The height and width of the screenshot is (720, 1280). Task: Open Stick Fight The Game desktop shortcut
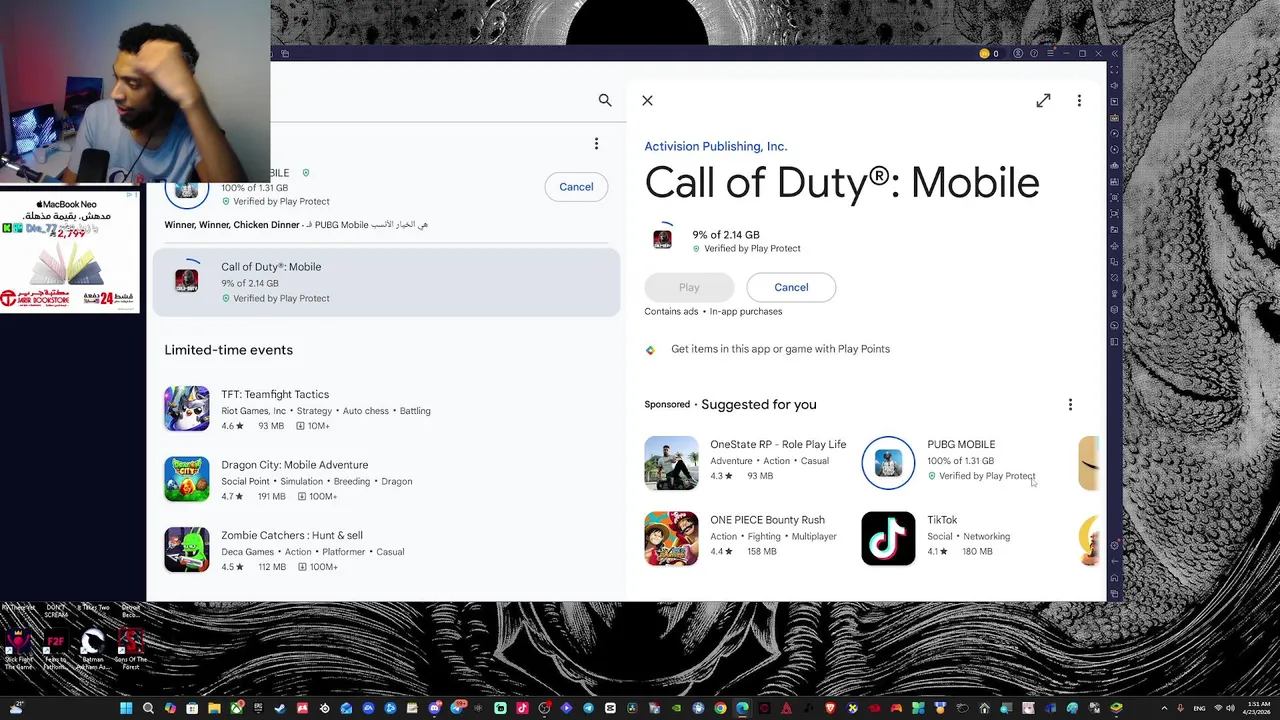pyautogui.click(x=19, y=648)
